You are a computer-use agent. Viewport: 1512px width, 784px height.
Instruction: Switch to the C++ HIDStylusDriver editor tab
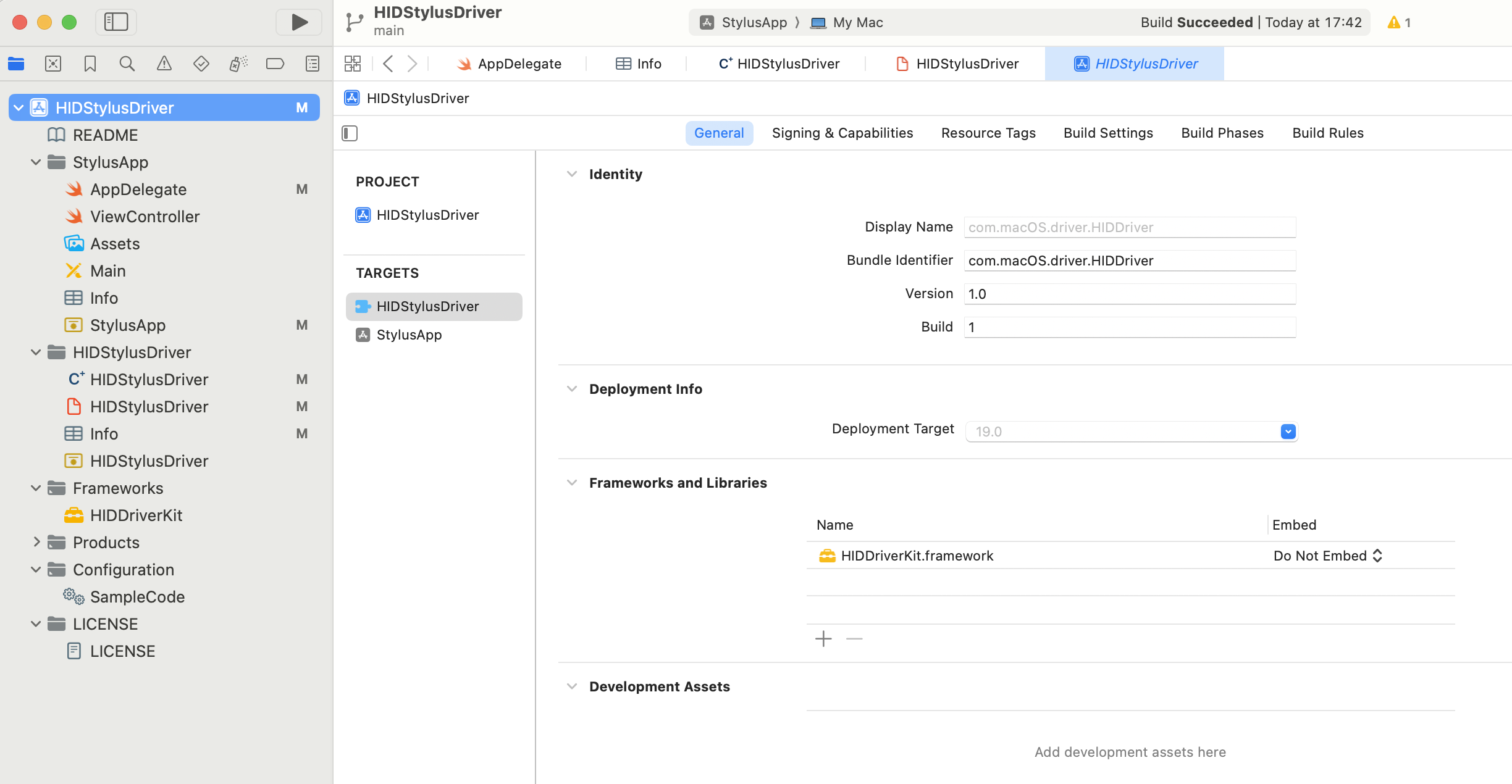point(779,64)
